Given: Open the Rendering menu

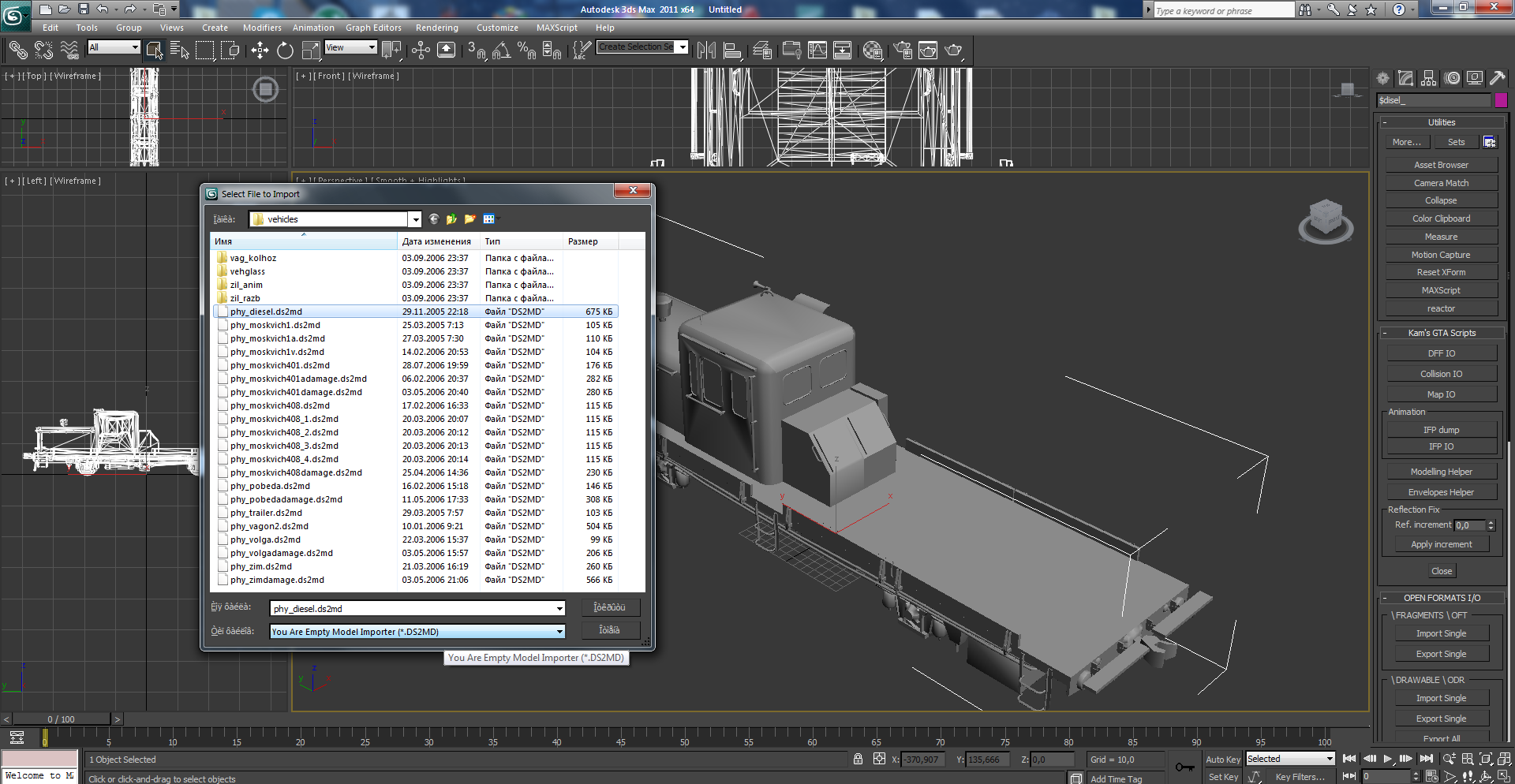Looking at the screenshot, I should [x=436, y=28].
